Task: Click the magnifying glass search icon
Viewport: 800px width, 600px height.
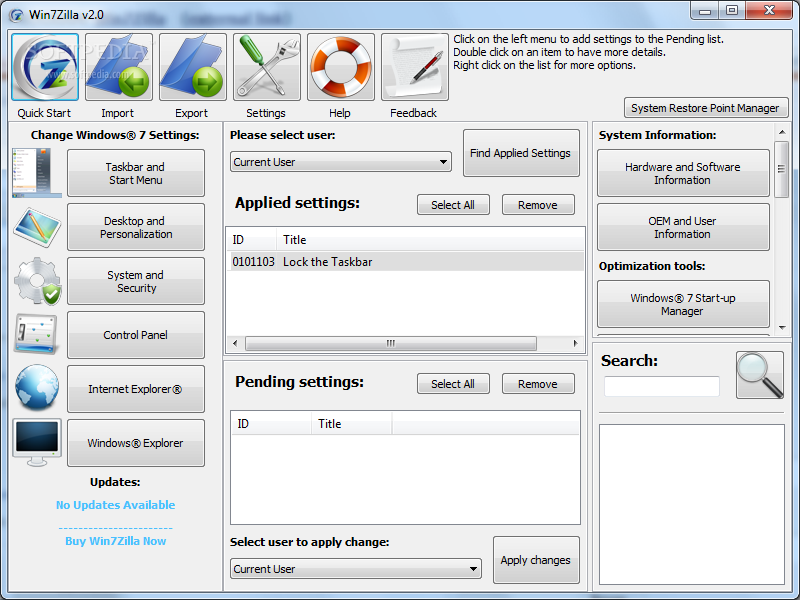Action: click(x=760, y=375)
